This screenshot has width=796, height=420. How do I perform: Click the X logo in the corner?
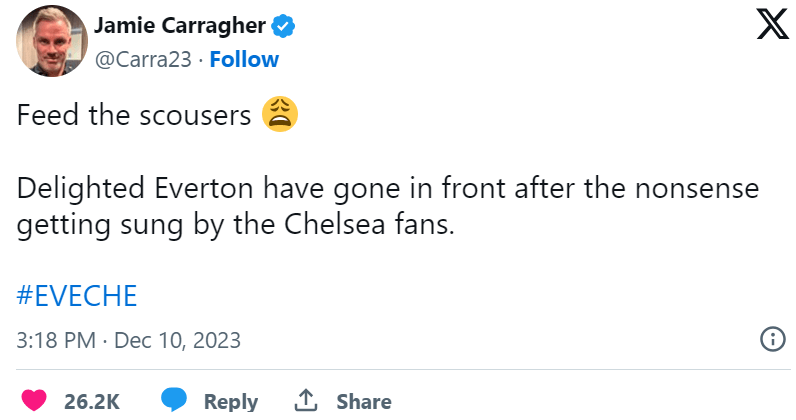point(772,27)
